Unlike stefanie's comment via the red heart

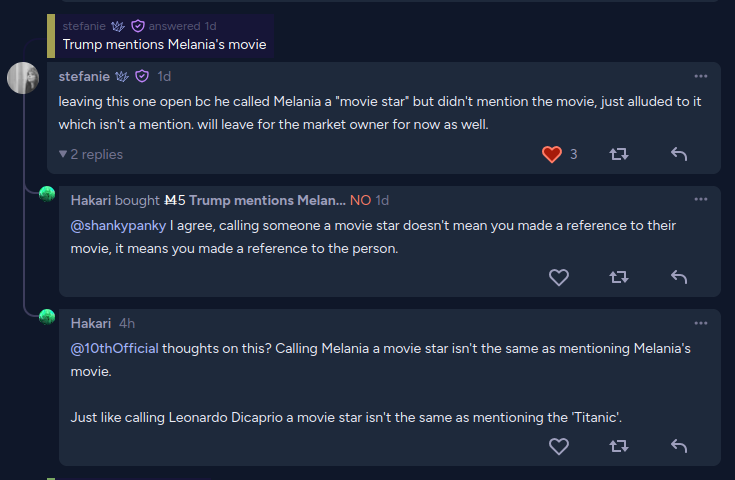pyautogui.click(x=552, y=154)
